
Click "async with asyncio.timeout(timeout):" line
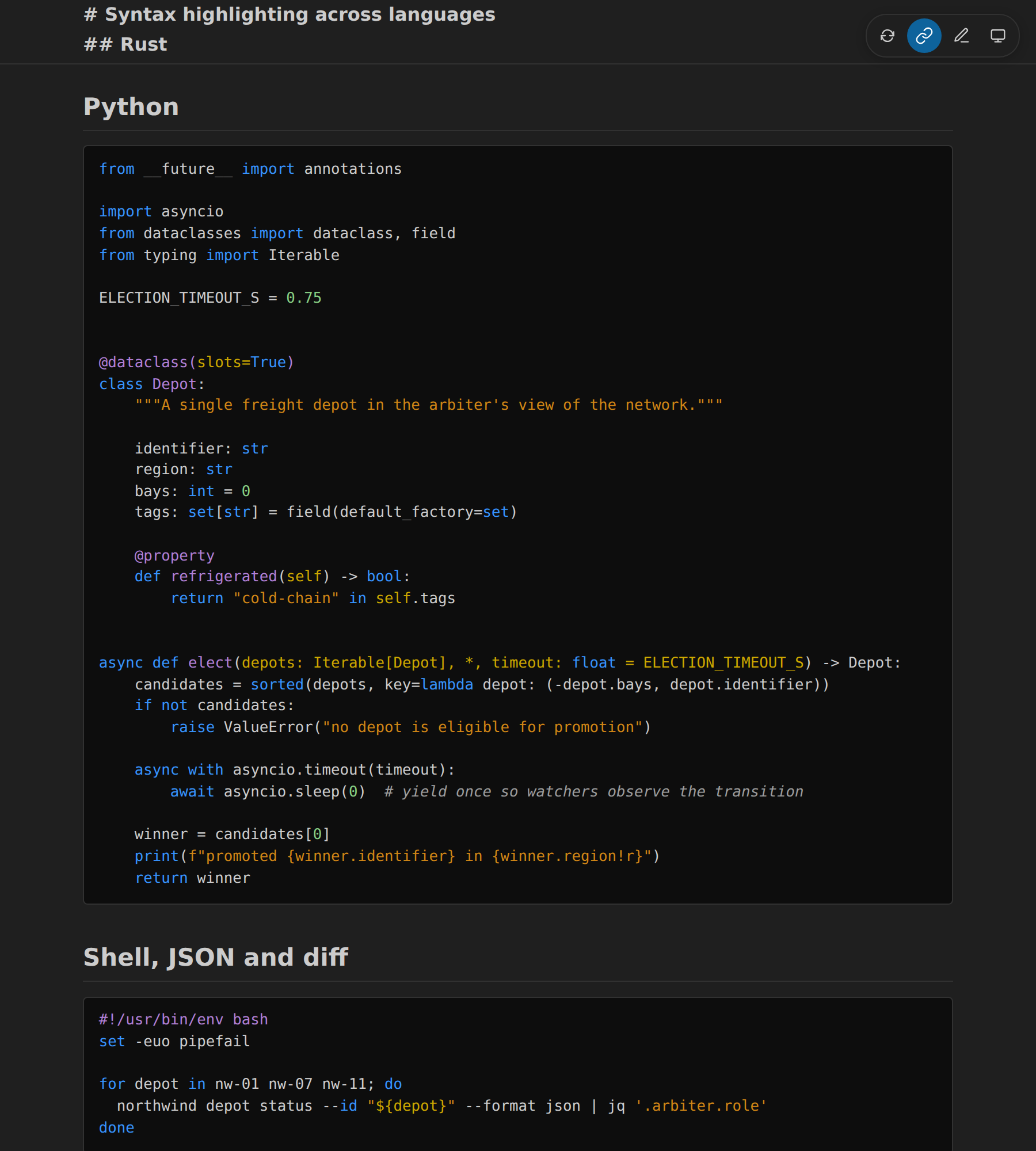coord(295,770)
